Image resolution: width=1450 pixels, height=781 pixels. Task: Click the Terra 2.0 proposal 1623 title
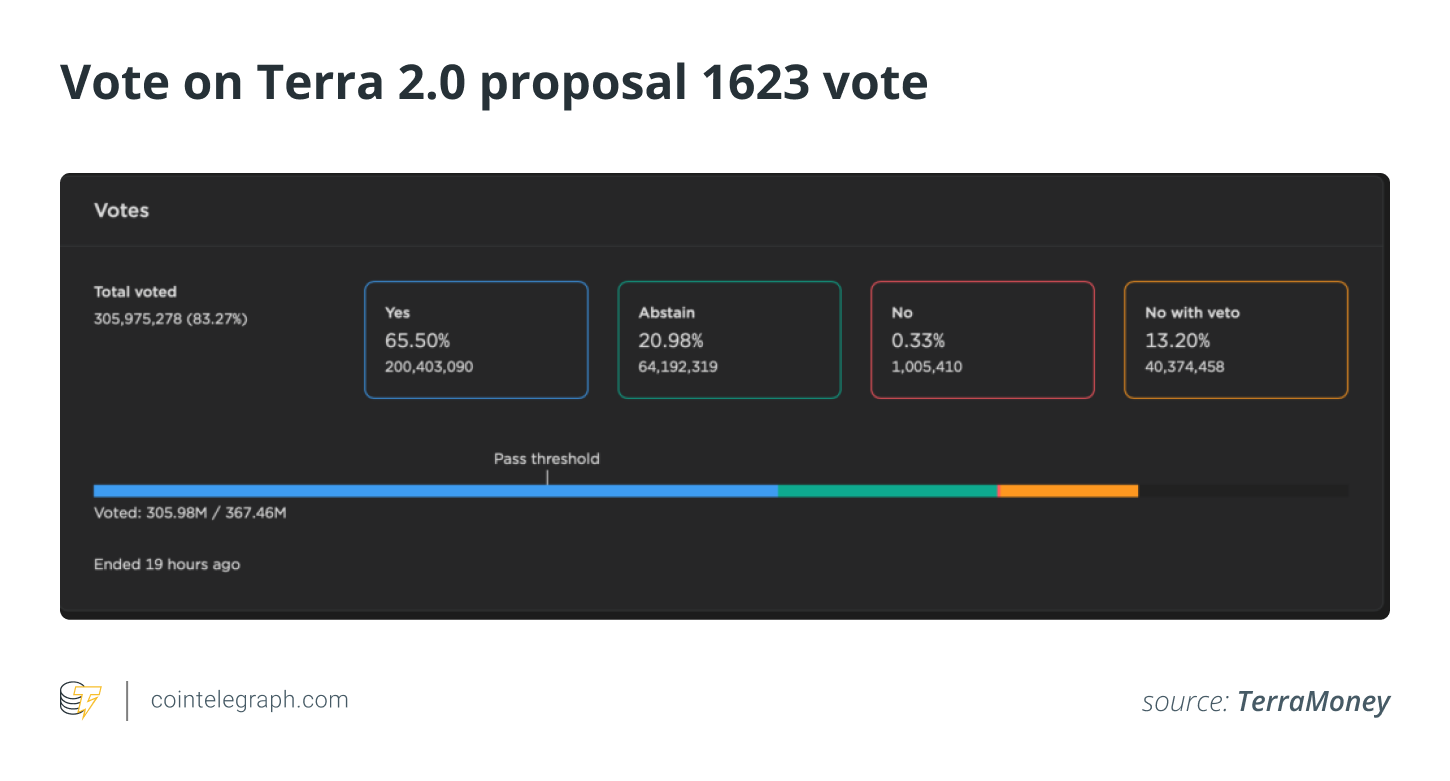[x=494, y=83]
